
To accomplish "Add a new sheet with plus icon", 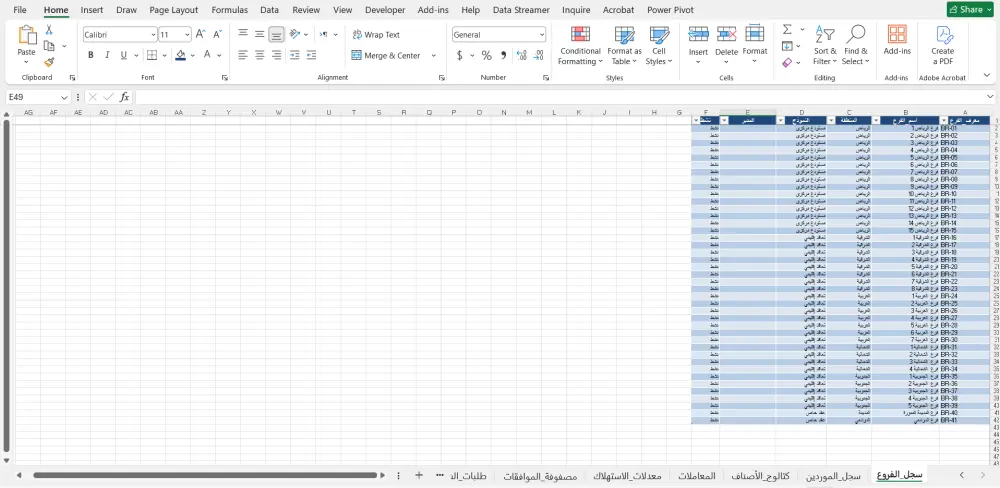I will pos(419,475).
